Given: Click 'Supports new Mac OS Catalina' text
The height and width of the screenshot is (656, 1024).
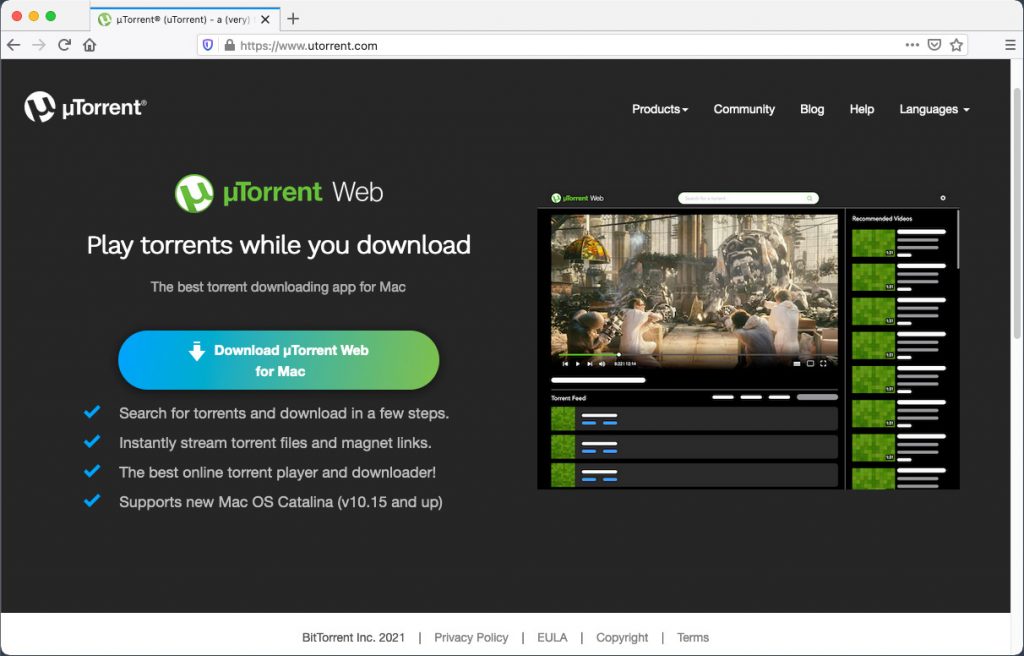Looking at the screenshot, I should tap(281, 502).
